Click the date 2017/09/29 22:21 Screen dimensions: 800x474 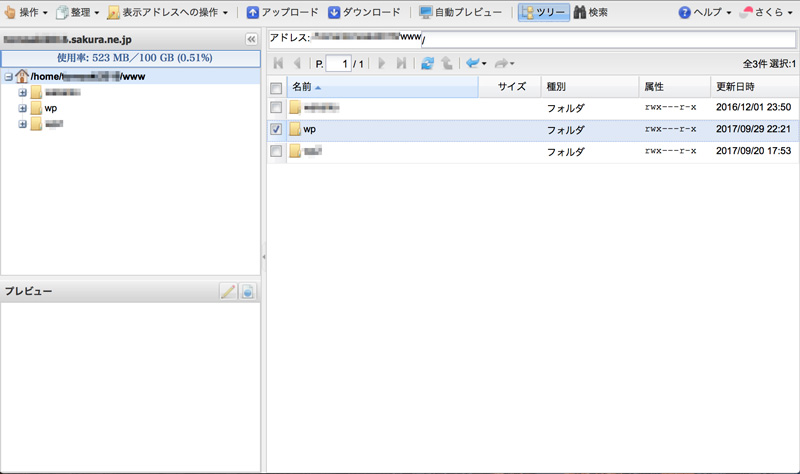(x=753, y=129)
